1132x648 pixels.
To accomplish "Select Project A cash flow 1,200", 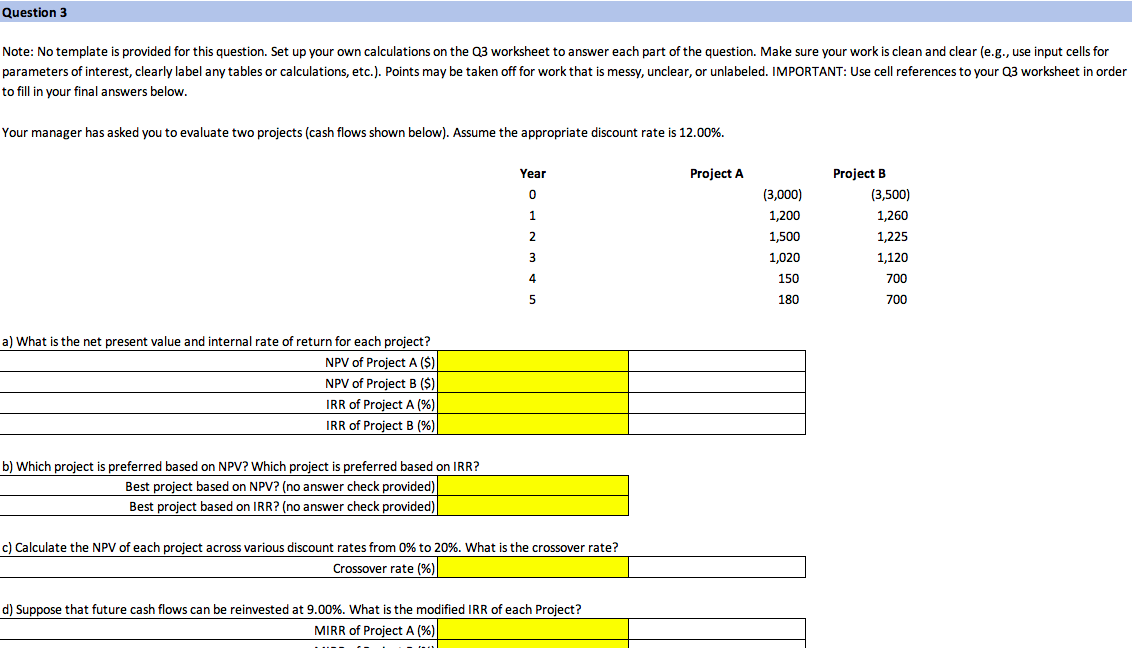I will point(784,215).
